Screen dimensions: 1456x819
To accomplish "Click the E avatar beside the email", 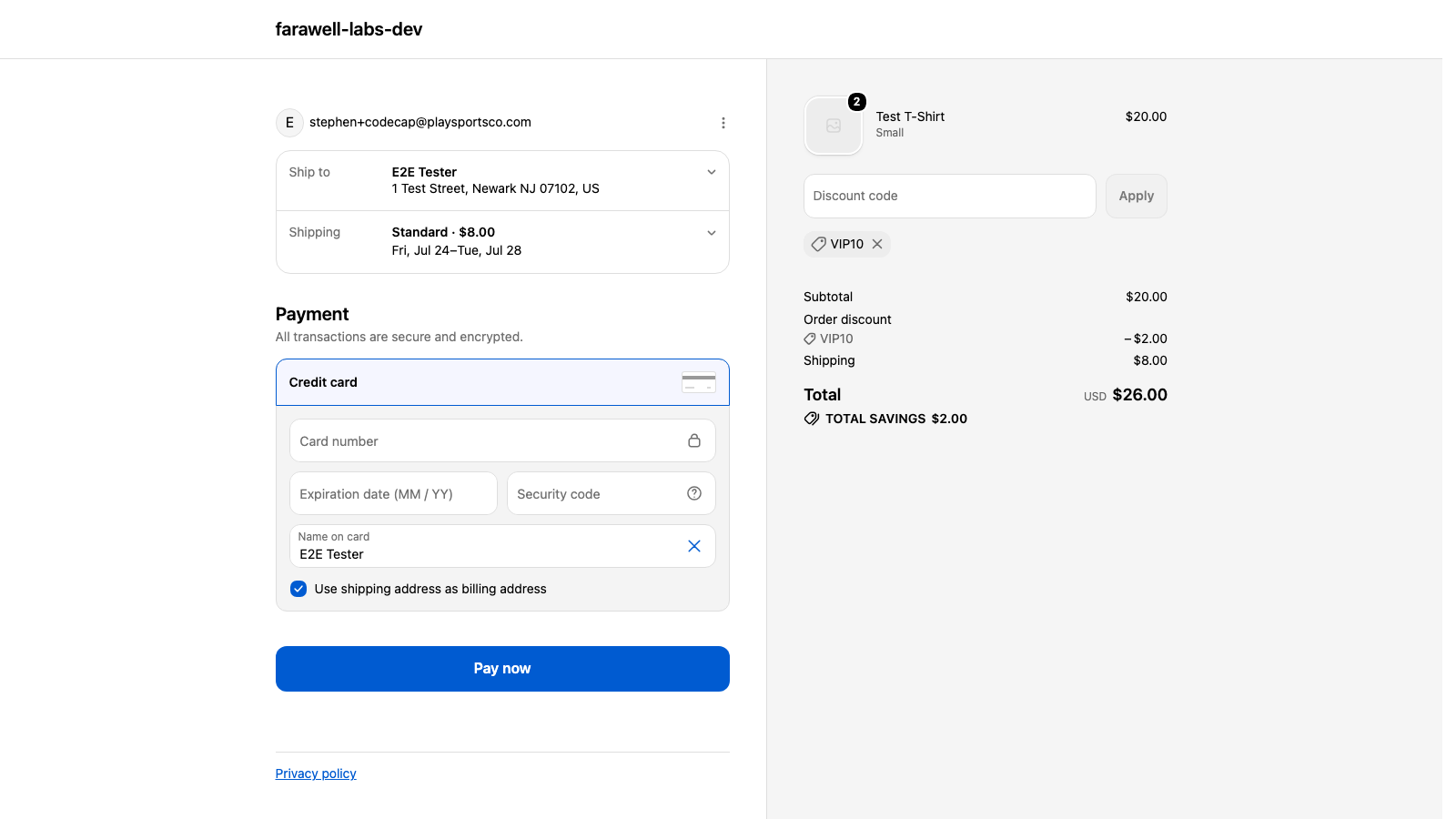I will point(289,123).
